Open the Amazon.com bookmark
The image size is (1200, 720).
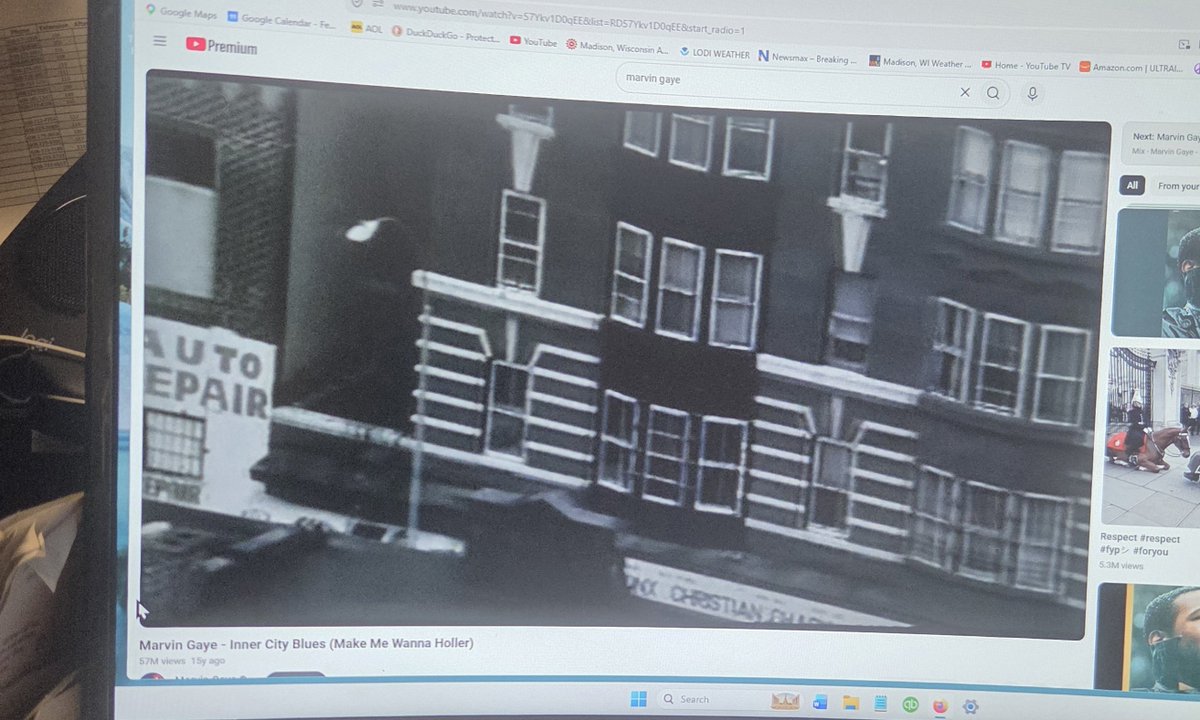1133,66
